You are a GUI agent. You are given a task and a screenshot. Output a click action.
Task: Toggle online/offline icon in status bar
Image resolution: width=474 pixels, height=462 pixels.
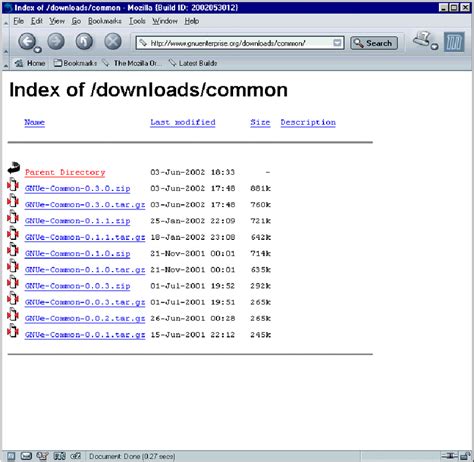[x=449, y=456]
